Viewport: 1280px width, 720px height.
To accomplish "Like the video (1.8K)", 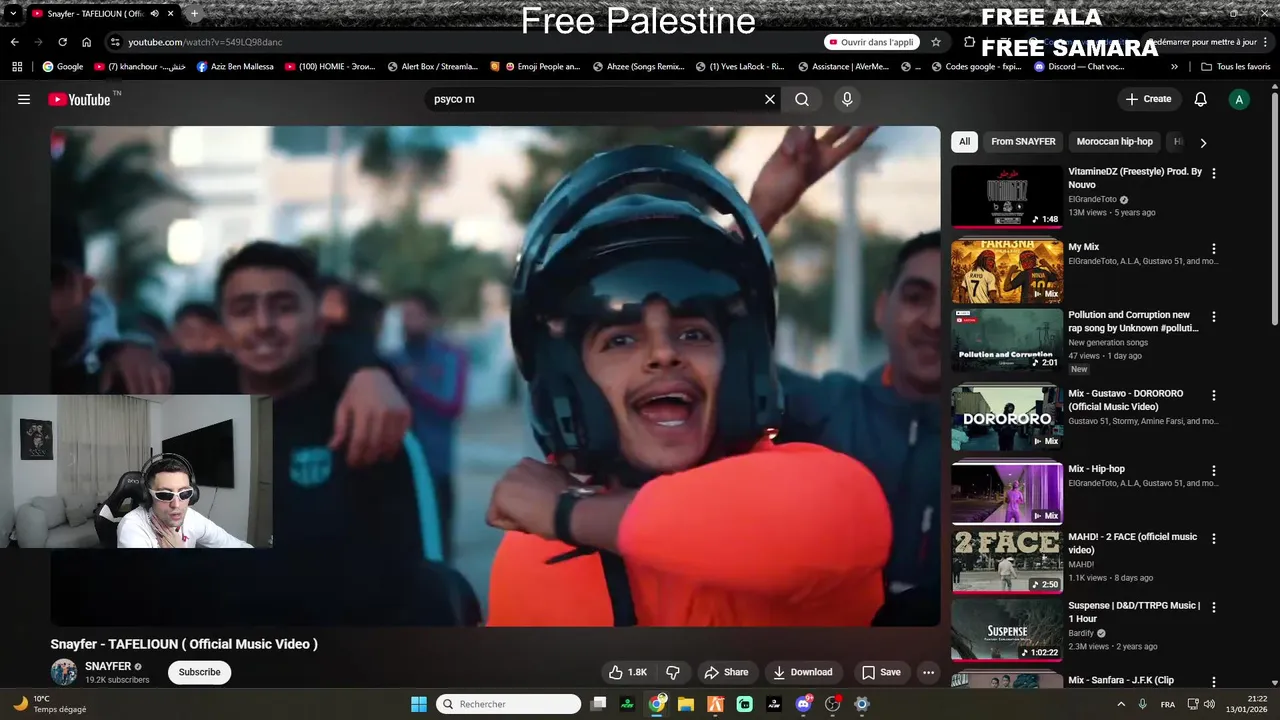I will 628,672.
